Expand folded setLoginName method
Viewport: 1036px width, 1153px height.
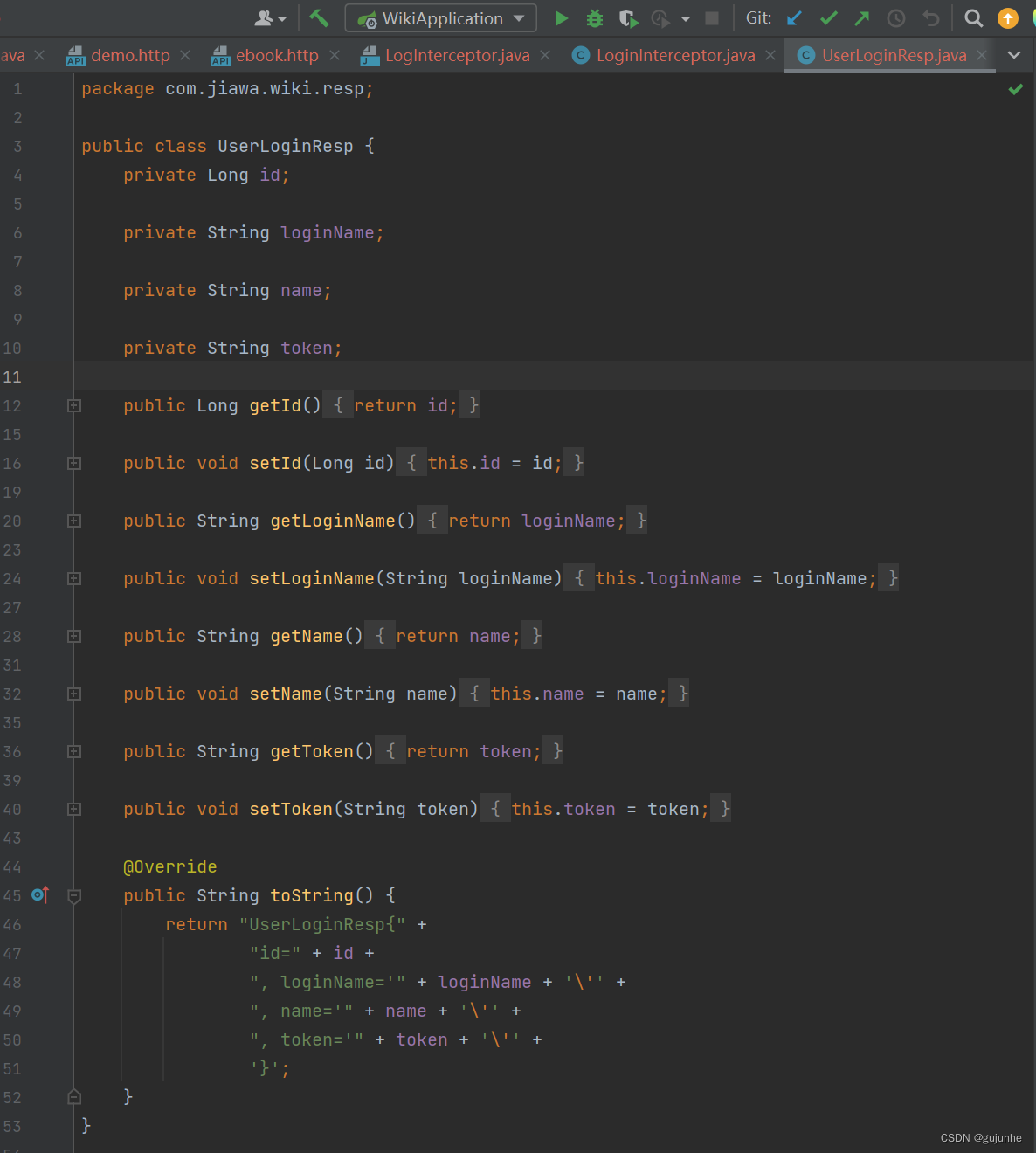74,578
